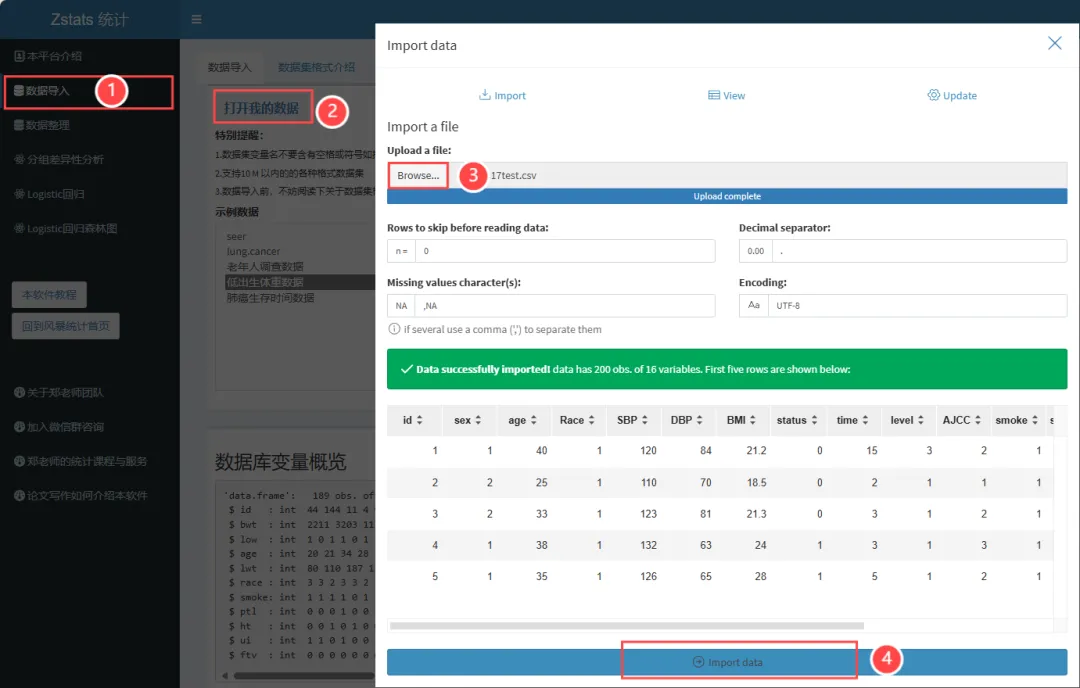Select 肺癌生存时间数据 sample dataset
1080x688 pixels.
point(270,298)
